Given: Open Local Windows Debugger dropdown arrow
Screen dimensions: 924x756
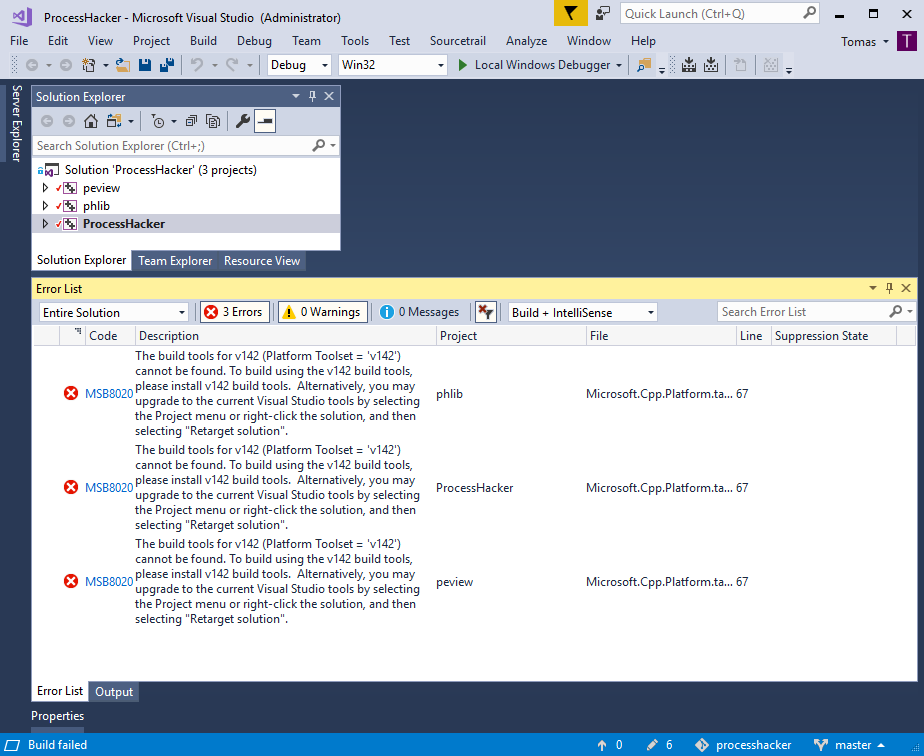Looking at the screenshot, I should point(619,65).
